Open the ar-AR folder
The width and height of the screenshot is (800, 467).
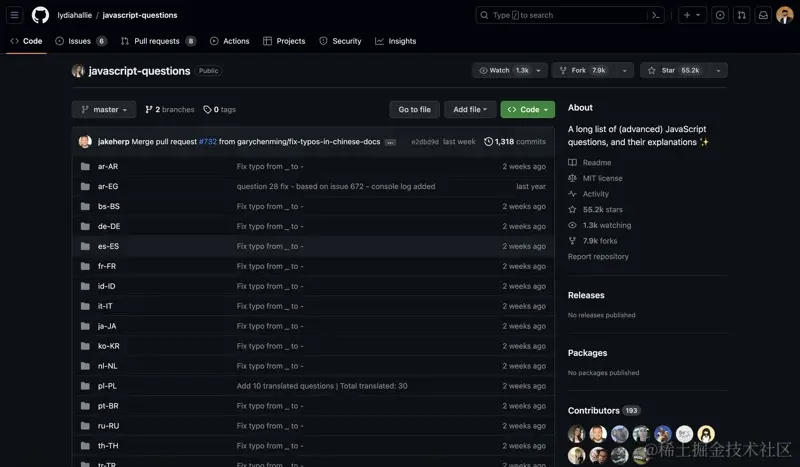(x=108, y=166)
